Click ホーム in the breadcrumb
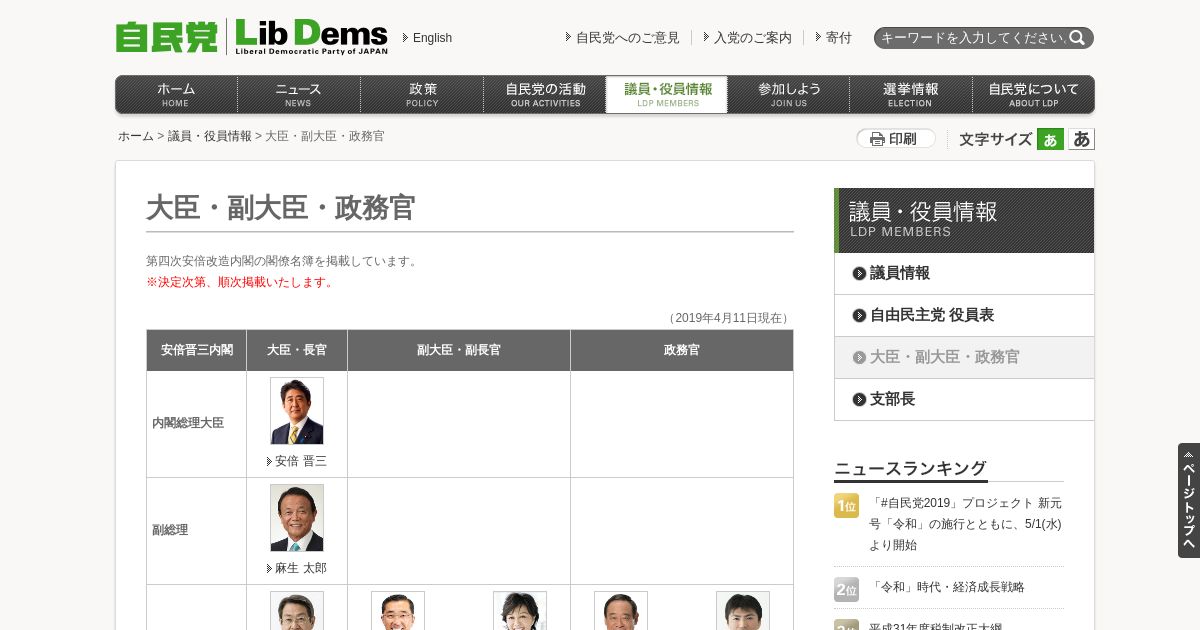This screenshot has height=630, width=1200. coord(136,136)
